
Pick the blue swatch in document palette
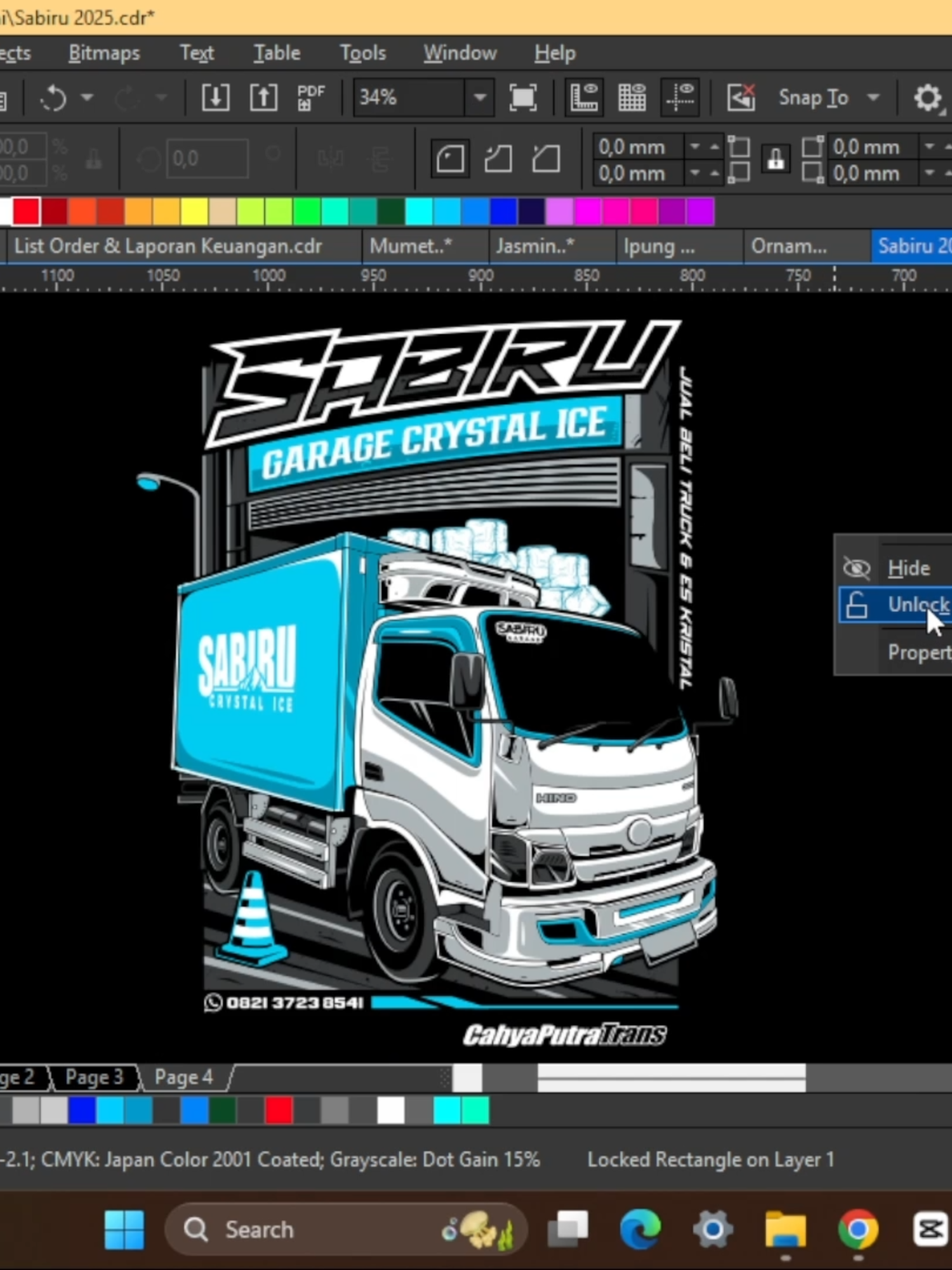tap(83, 1111)
